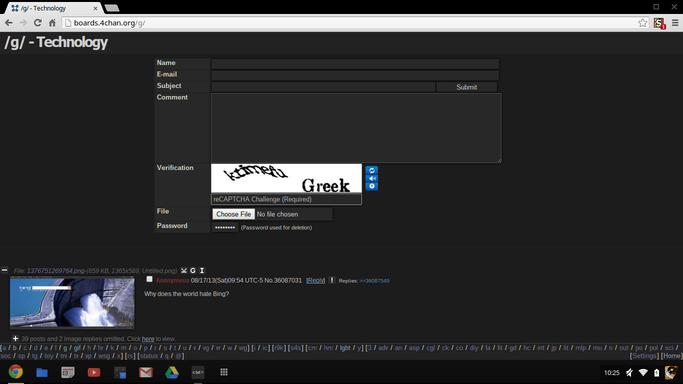Open the Wi-Fi status in the tray
Screen dimensions: 683x384
pyautogui.click(x=643, y=372)
